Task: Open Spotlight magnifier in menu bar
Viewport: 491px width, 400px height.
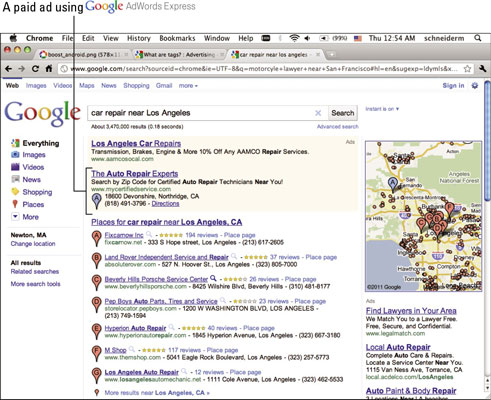Action: [x=478, y=38]
